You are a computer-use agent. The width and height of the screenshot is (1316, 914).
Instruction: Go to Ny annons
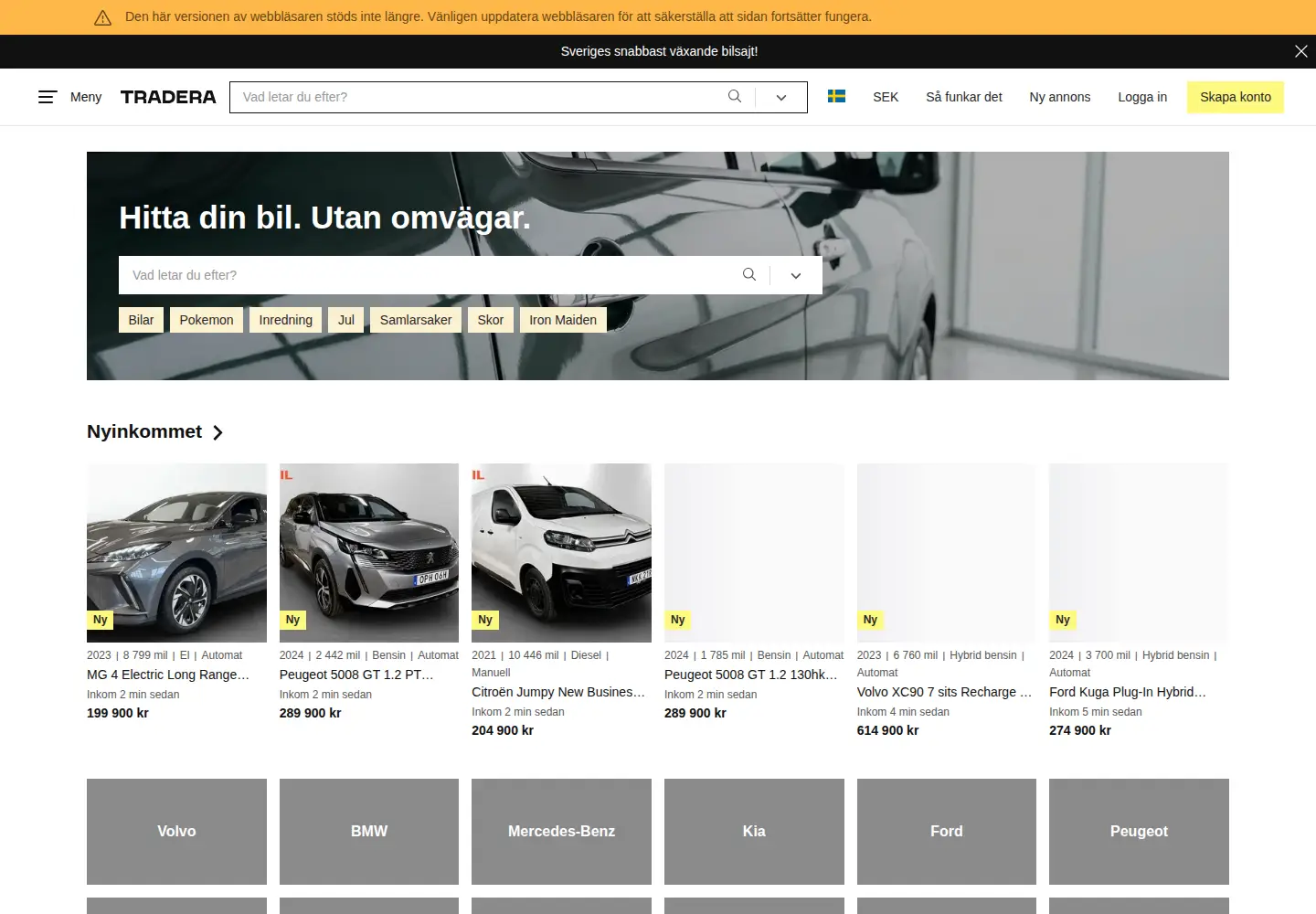[1060, 97]
